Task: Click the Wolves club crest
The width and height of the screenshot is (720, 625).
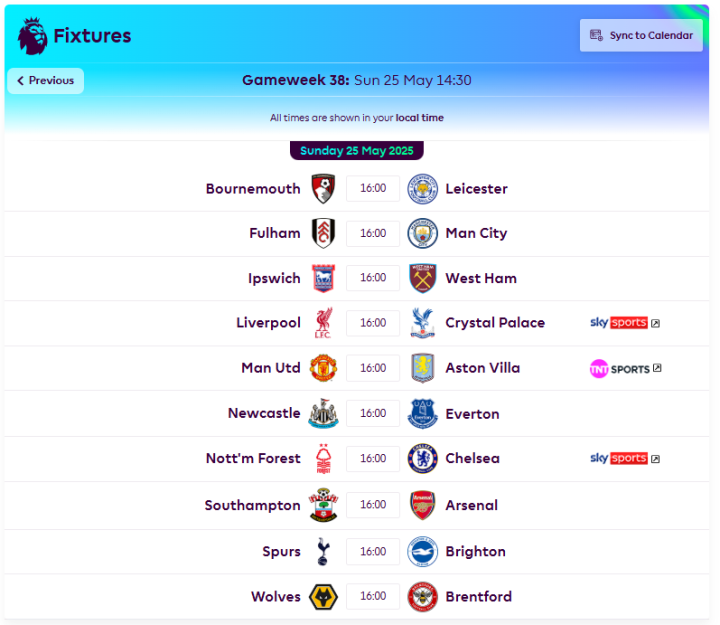Action: click(323, 597)
